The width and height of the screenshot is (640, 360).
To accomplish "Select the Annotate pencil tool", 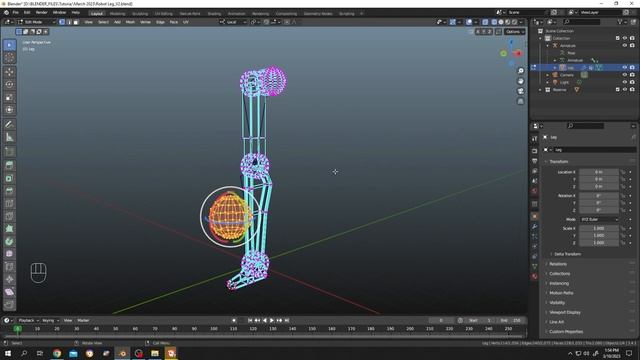I will tap(9, 124).
